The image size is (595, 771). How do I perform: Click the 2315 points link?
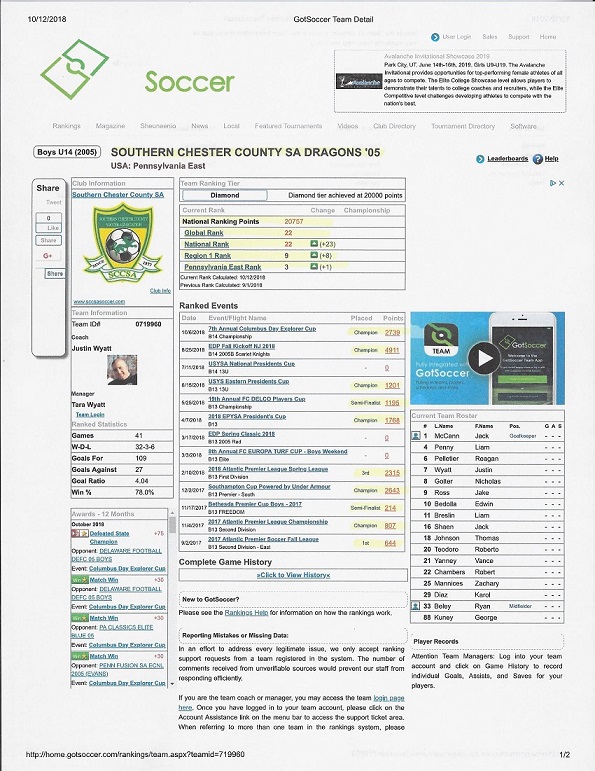coord(392,473)
